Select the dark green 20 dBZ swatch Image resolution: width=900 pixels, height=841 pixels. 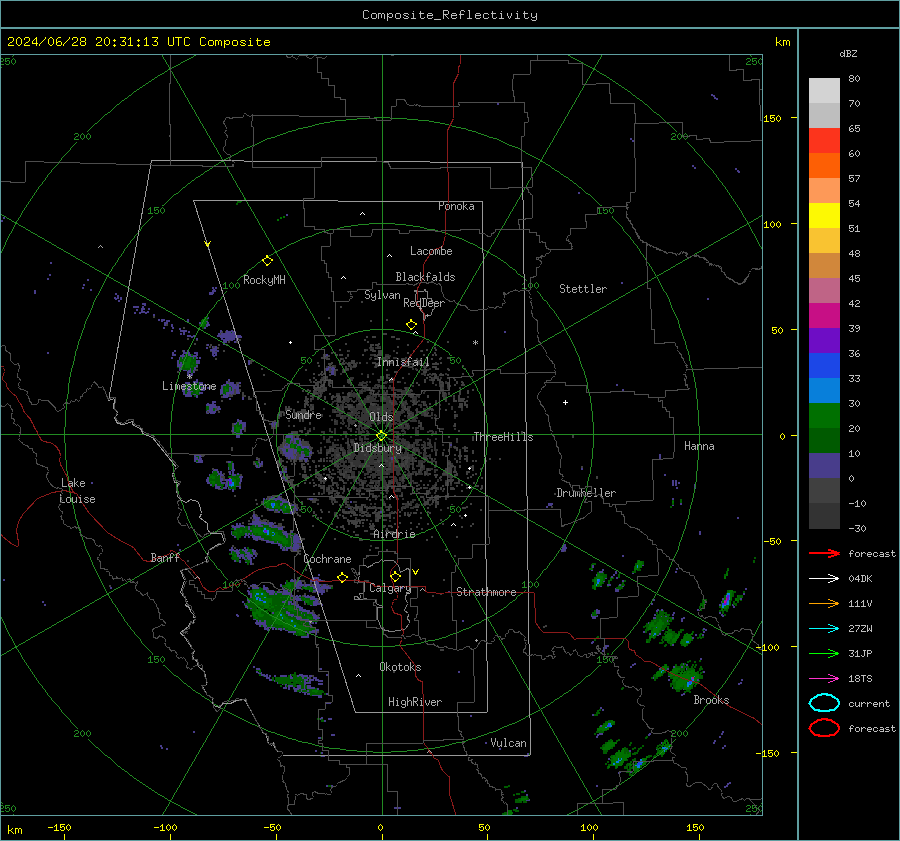coord(824,441)
